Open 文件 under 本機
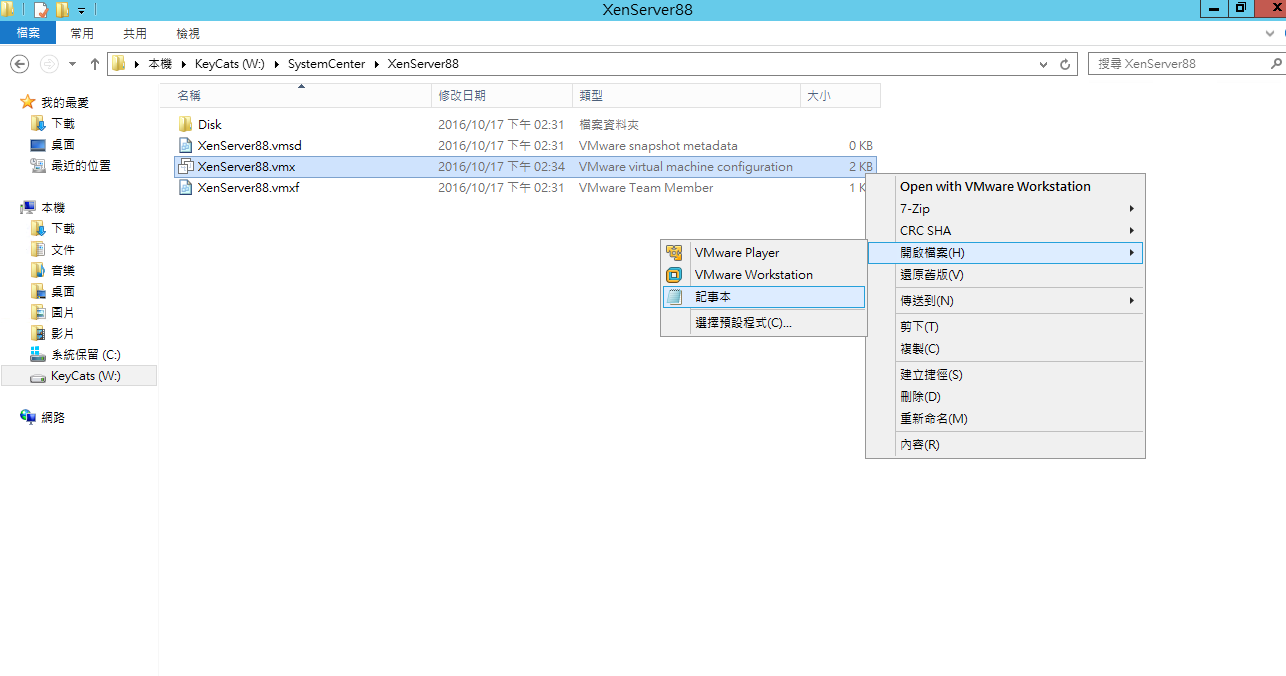1286x676 pixels. 63,249
